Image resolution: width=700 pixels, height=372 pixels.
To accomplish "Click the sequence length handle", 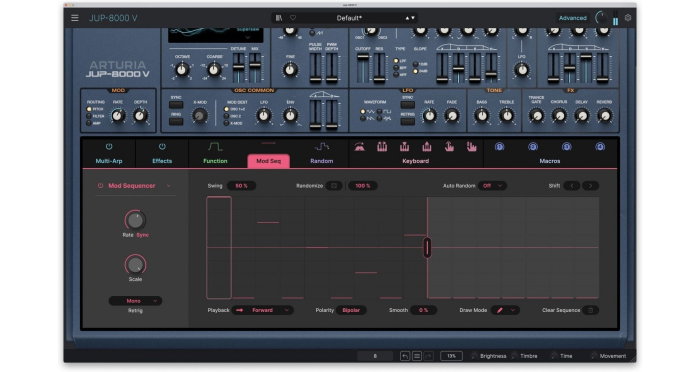I will (x=427, y=247).
